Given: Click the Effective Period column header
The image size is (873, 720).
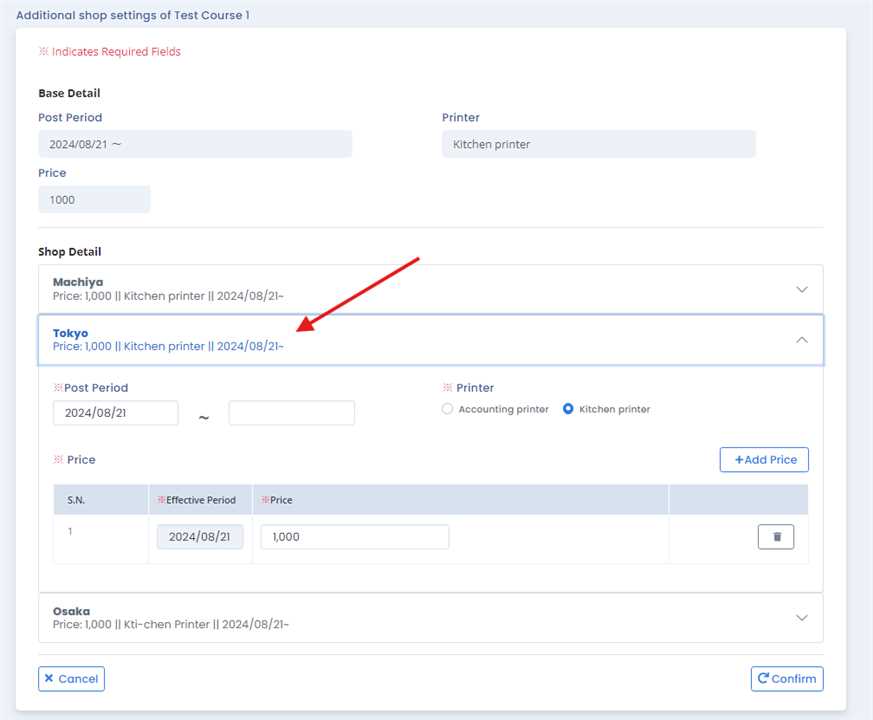Looking at the screenshot, I should (x=200, y=500).
